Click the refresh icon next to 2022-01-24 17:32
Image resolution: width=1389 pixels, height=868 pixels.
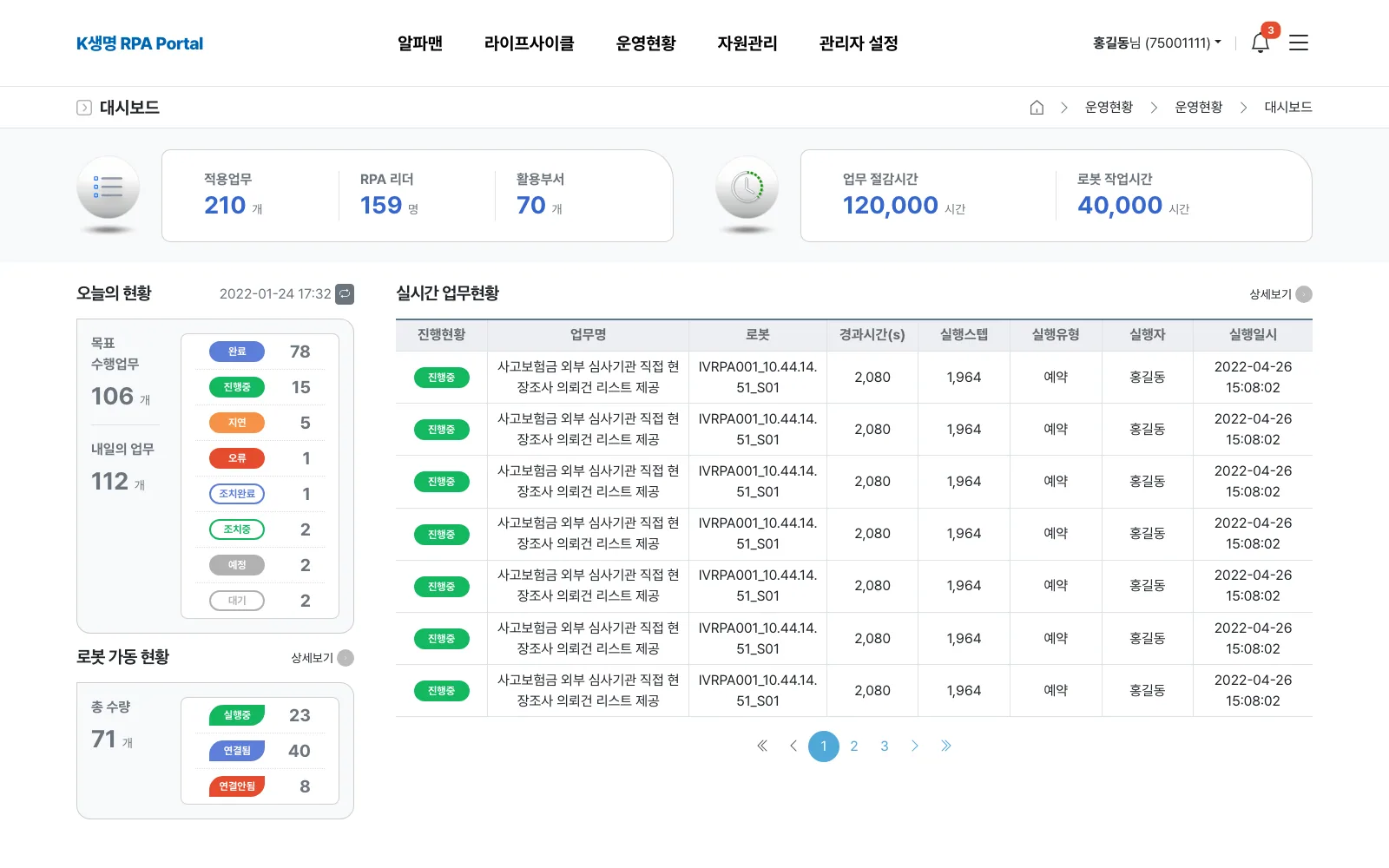[345, 294]
